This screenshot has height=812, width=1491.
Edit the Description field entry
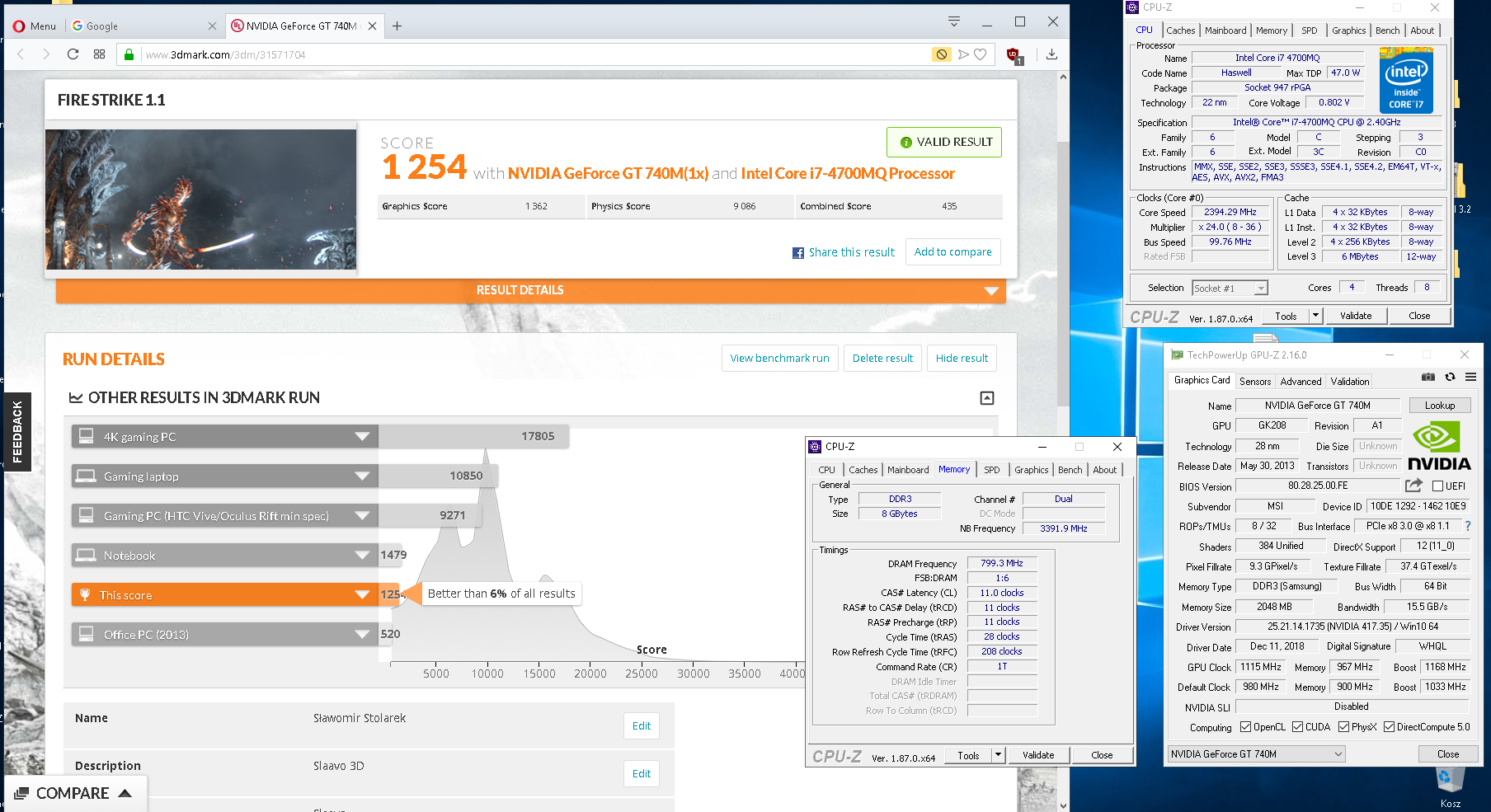point(642,774)
